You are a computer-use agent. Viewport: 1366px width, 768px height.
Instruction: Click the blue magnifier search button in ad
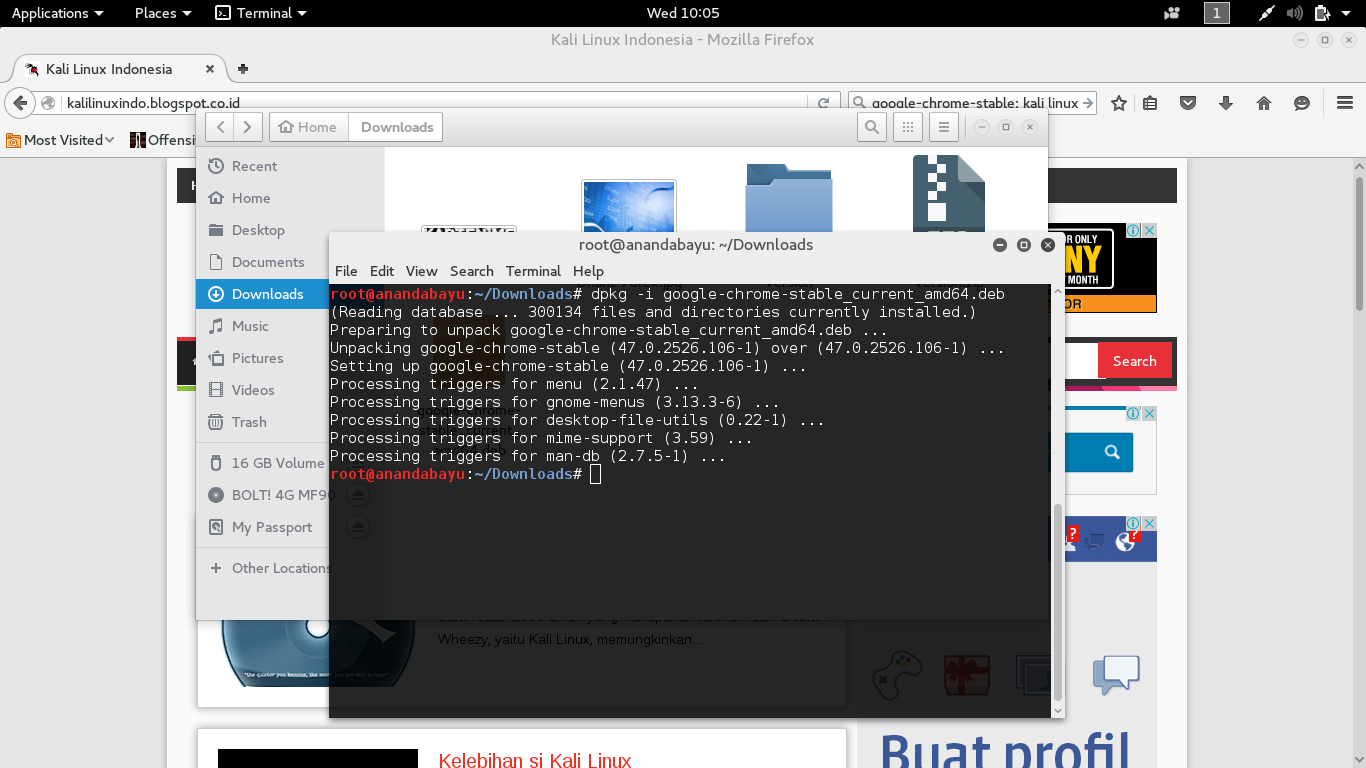pyautogui.click(x=1111, y=452)
